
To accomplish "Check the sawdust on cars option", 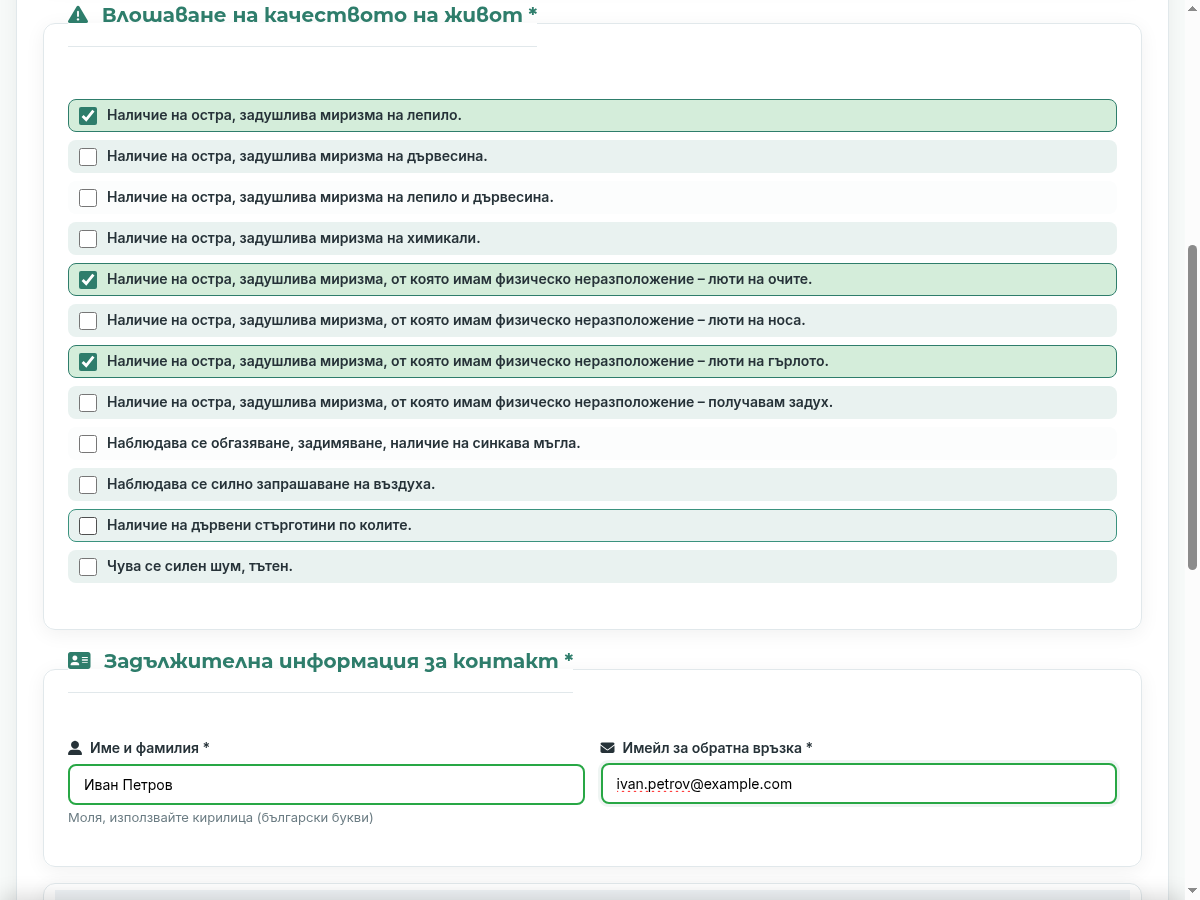I will [x=88, y=526].
